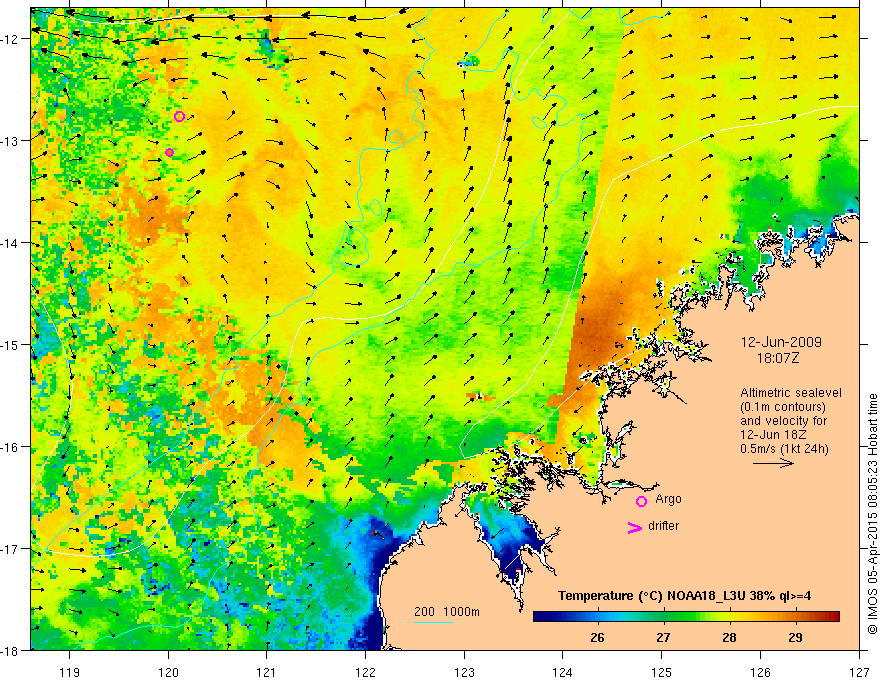Click latitude axis label -16

click(11, 447)
